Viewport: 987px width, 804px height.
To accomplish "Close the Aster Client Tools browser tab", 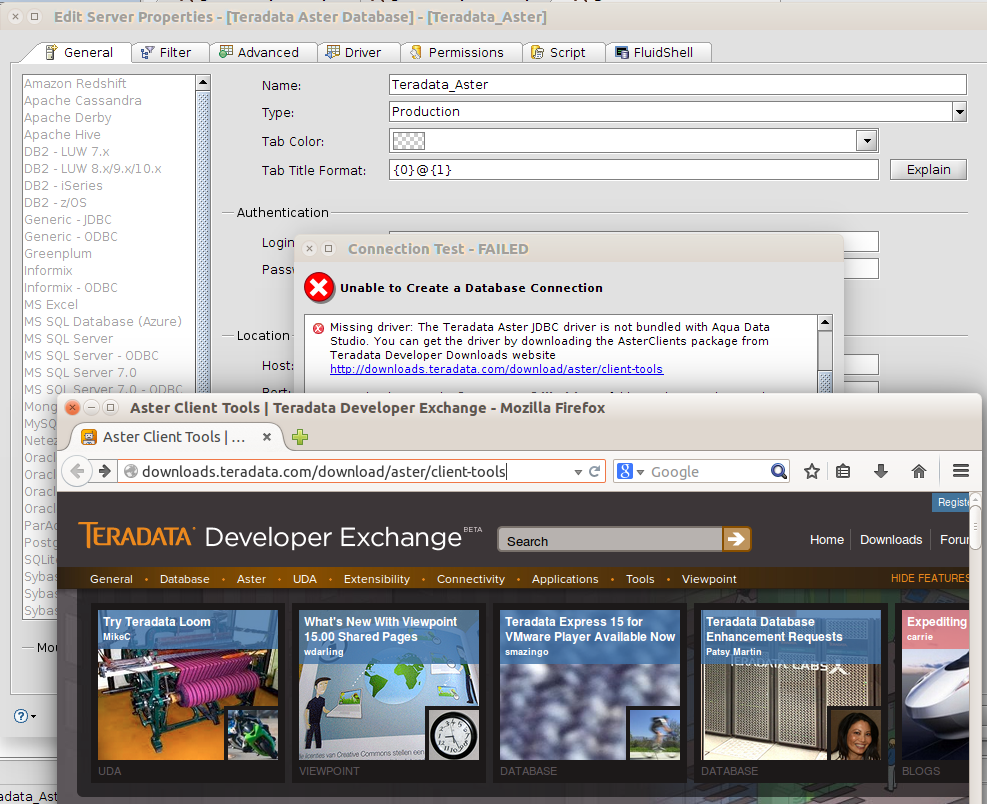I will point(267,436).
